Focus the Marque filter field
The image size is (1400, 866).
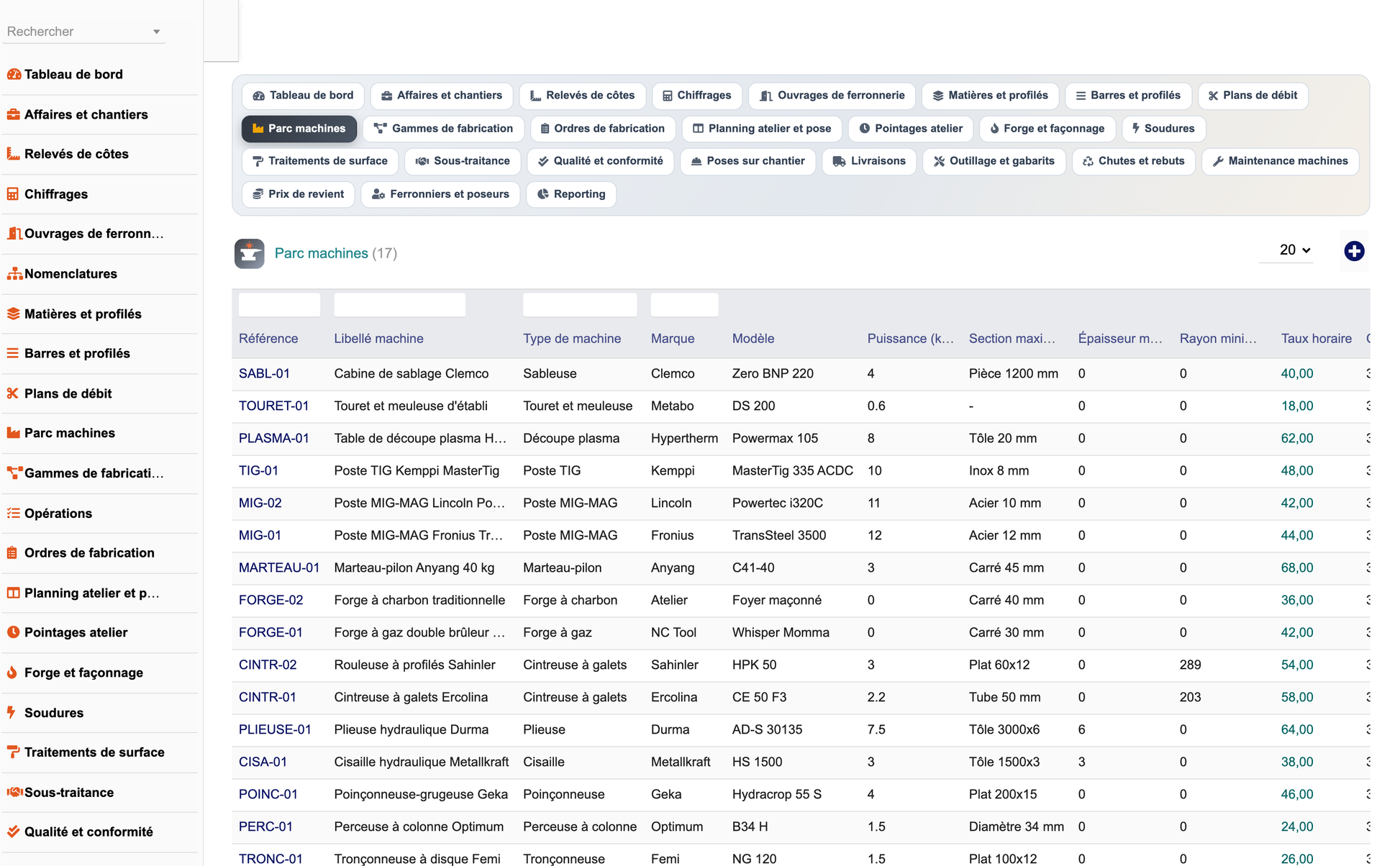coord(684,305)
